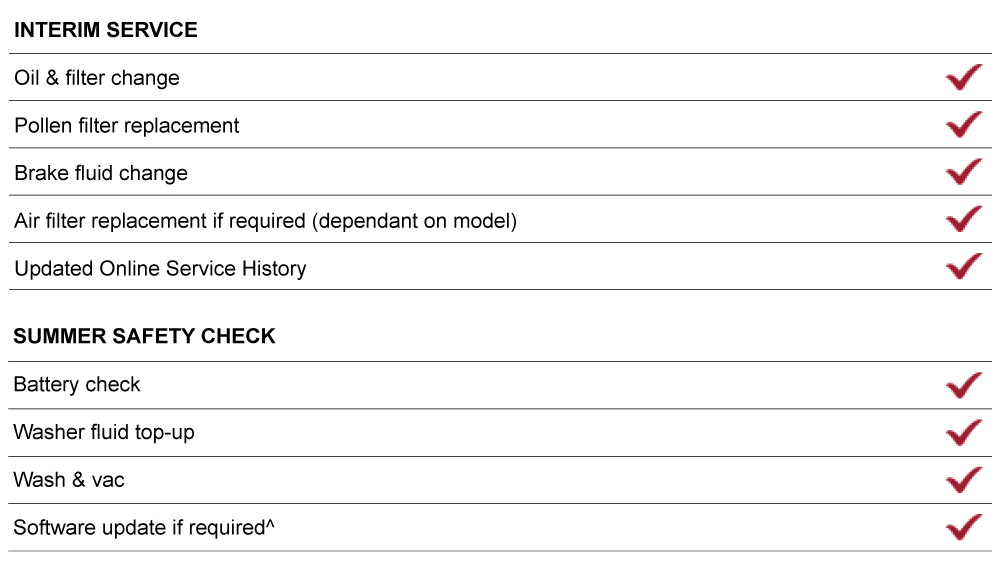
Task: Select the SUMMER SAFETY CHECK heading
Action: 144,337
